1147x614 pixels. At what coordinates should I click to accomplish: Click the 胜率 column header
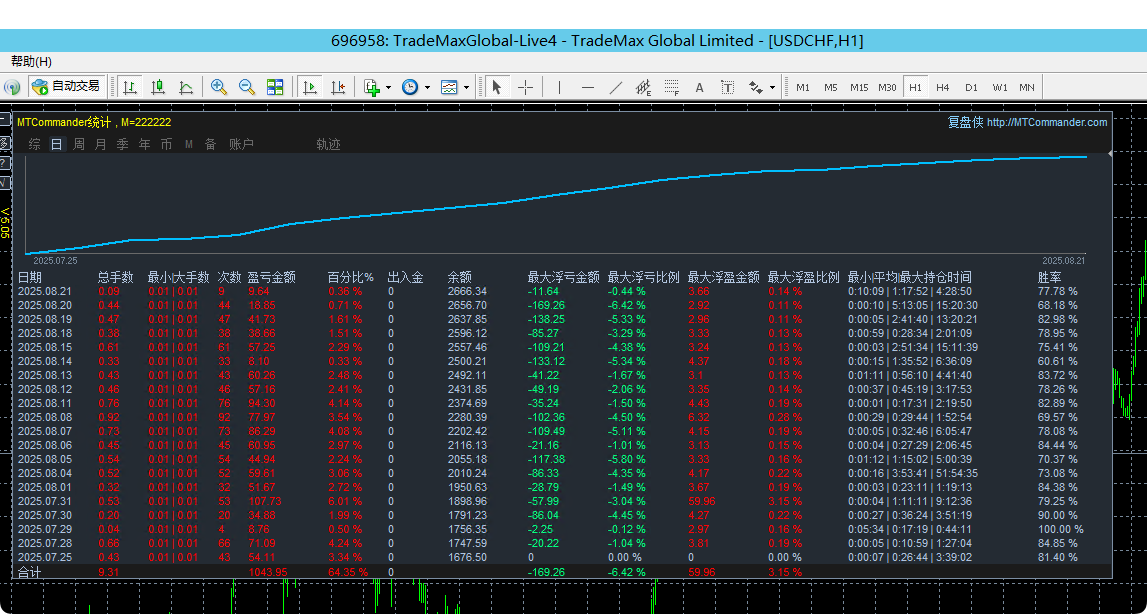tap(1050, 277)
